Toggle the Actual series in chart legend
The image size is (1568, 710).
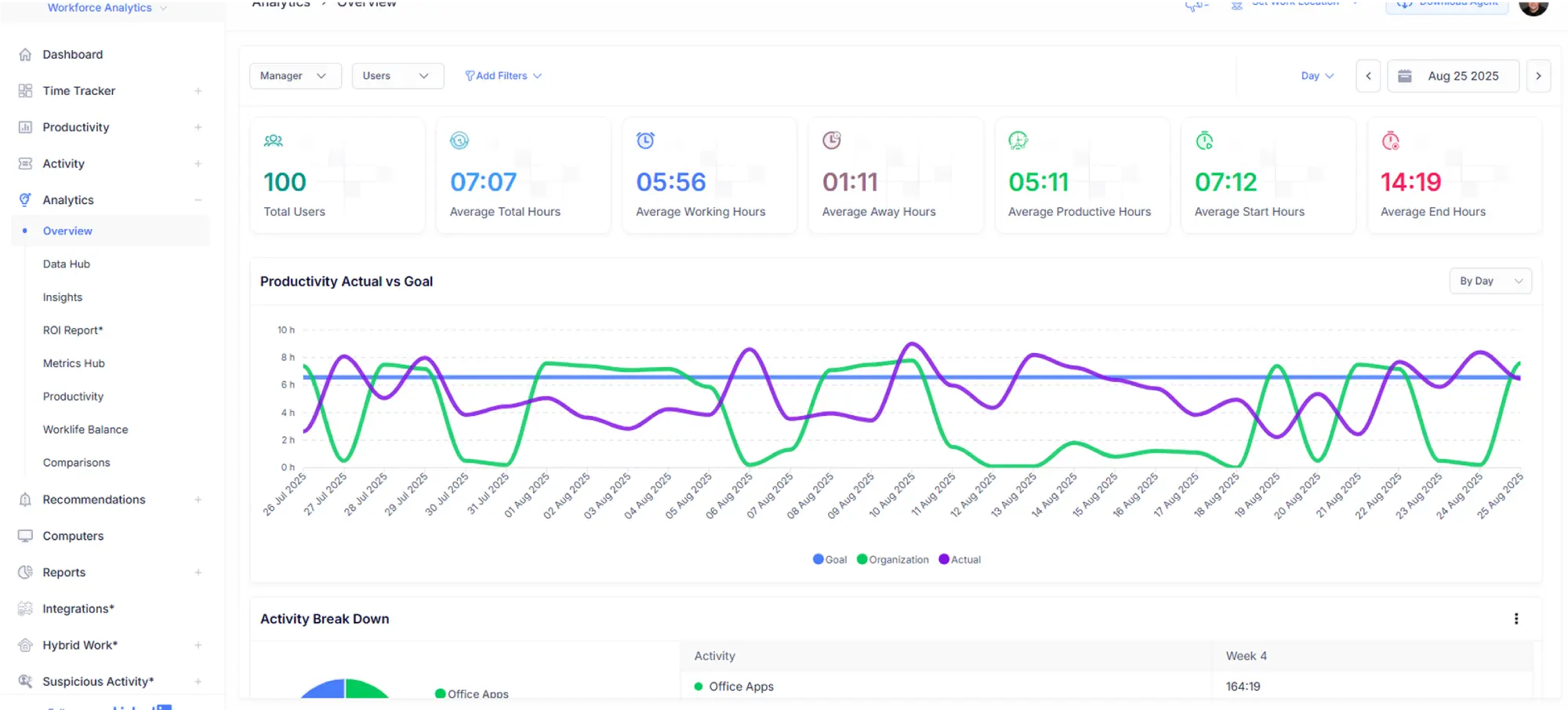960,559
